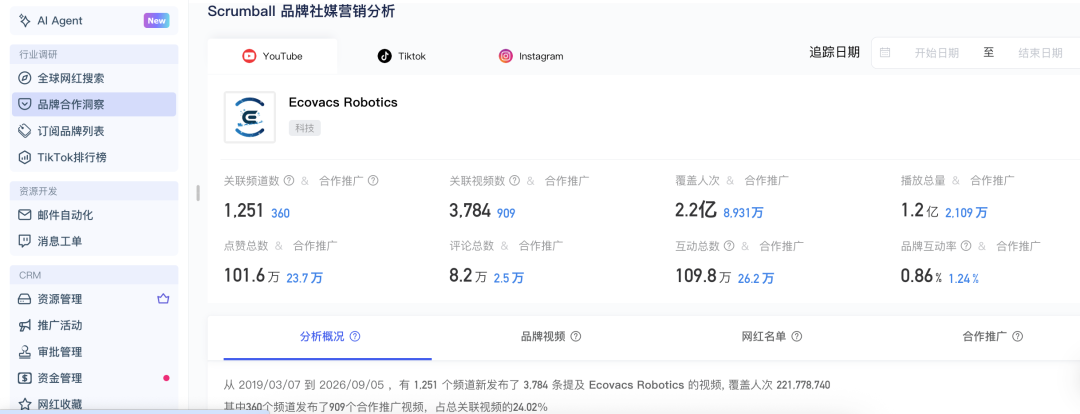Screen dimensions: 1080x414
Task: Select 品牌合作洞察 in the sidebar
Action: coord(94,105)
